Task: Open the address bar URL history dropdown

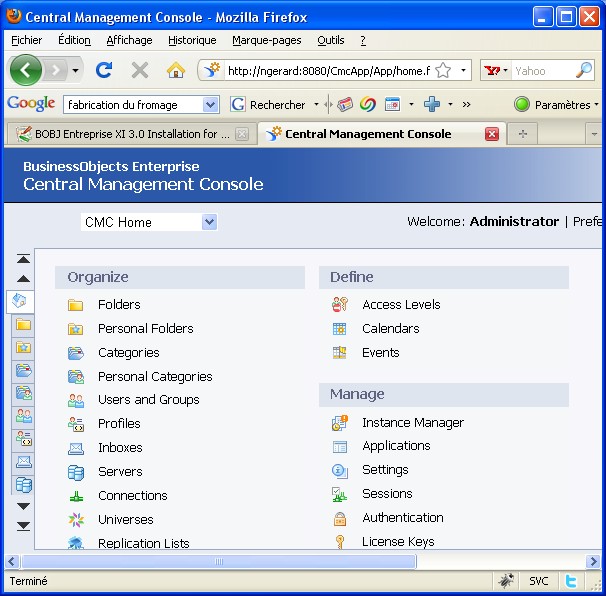Action: [x=463, y=70]
